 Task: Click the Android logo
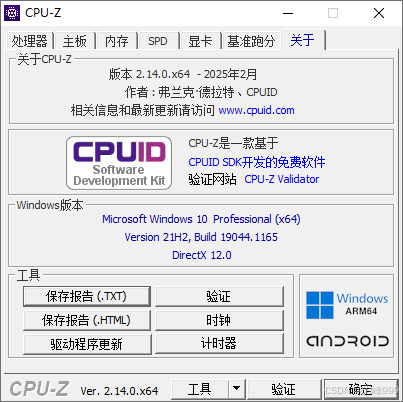point(347,341)
